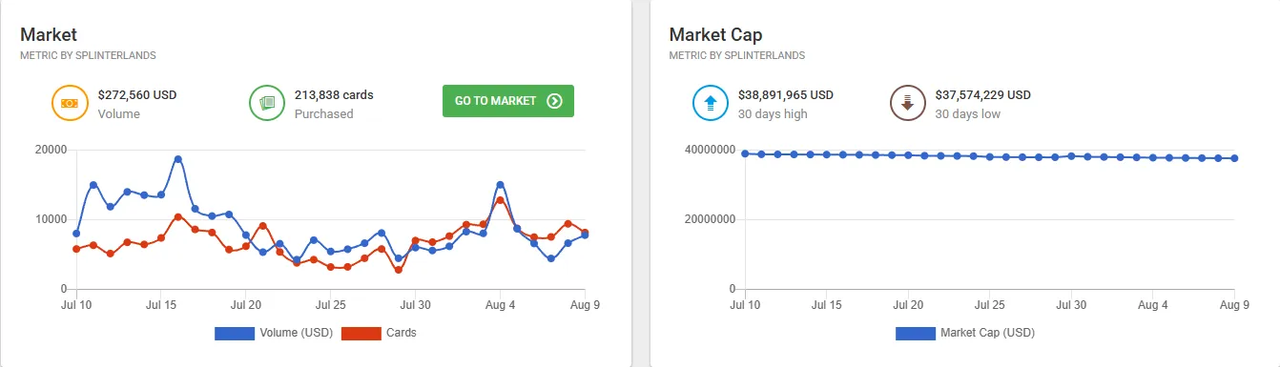
Task: Select the Jul 16 volume peak data point
Action: click(x=178, y=159)
